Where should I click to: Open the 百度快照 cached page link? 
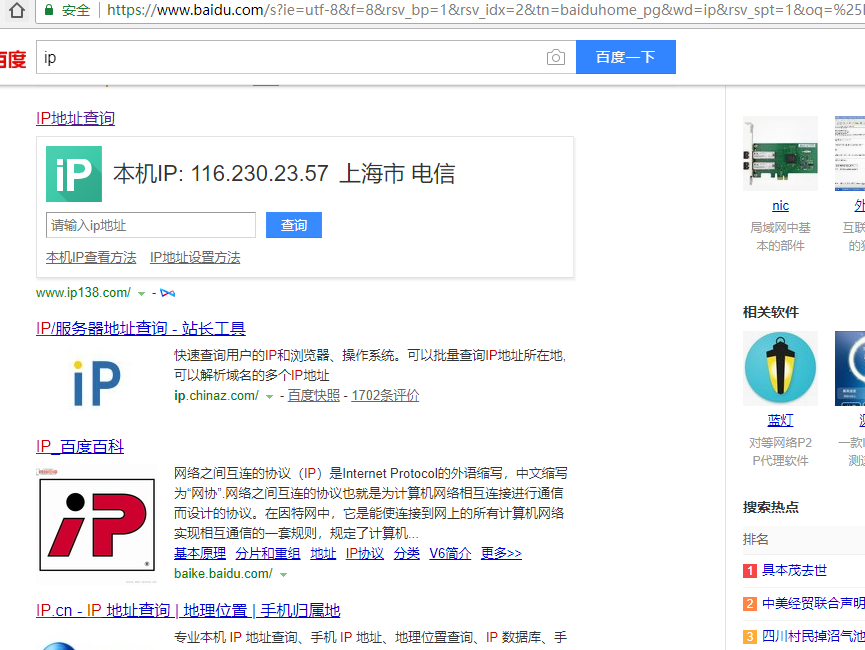(315, 395)
